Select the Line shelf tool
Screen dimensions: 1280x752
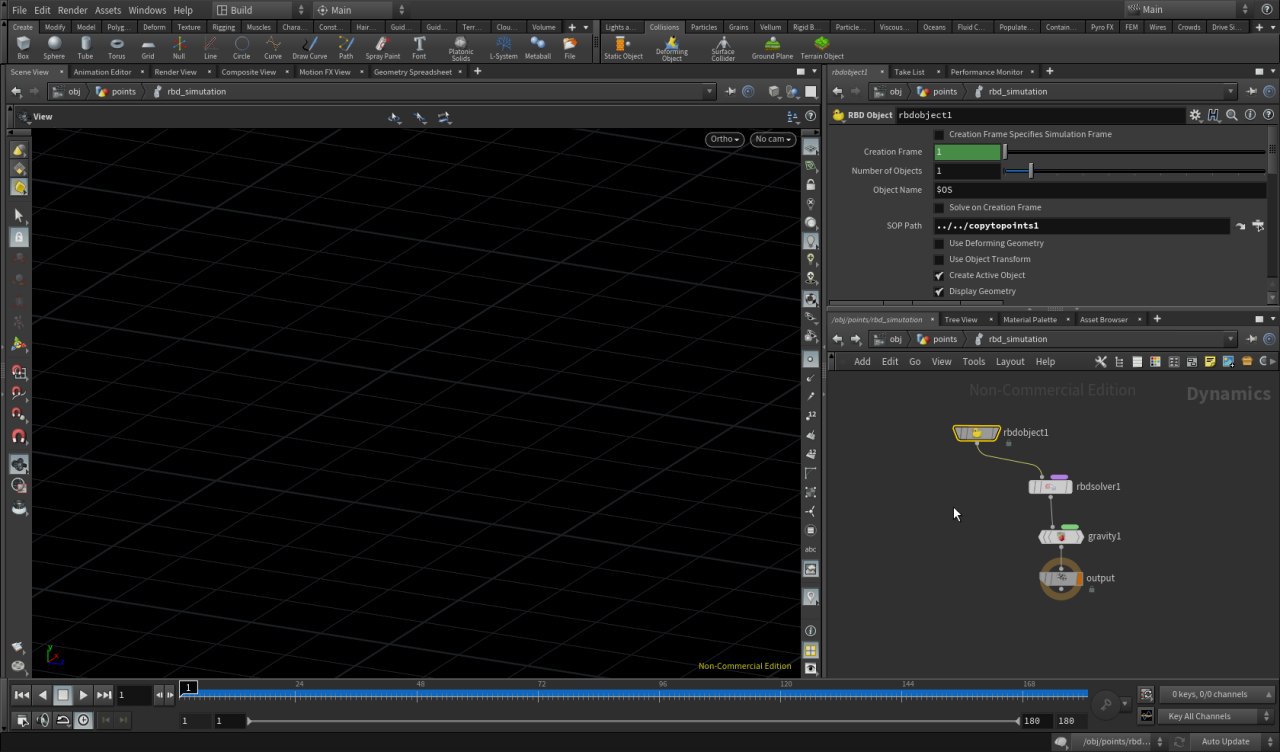(210, 47)
